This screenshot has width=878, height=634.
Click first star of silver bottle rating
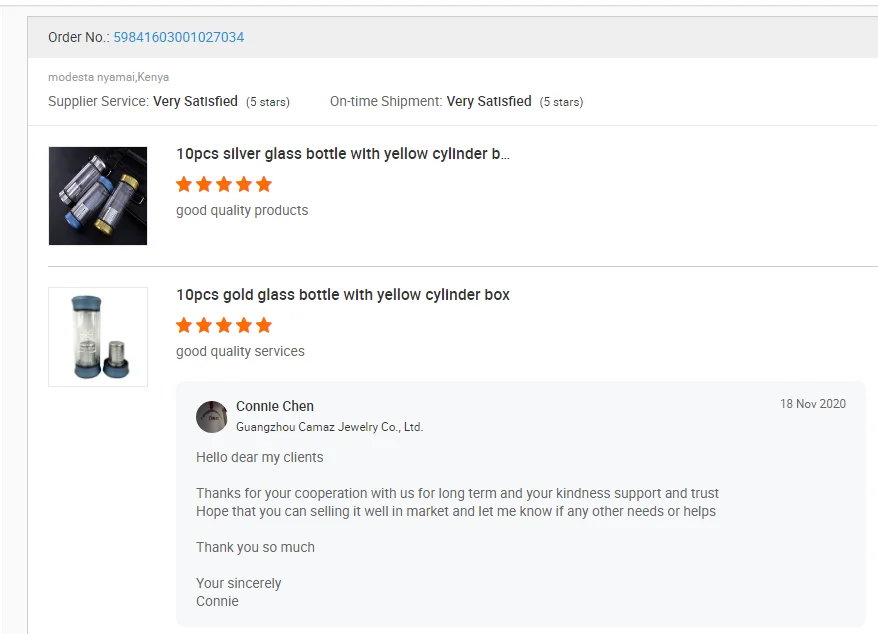click(x=184, y=184)
